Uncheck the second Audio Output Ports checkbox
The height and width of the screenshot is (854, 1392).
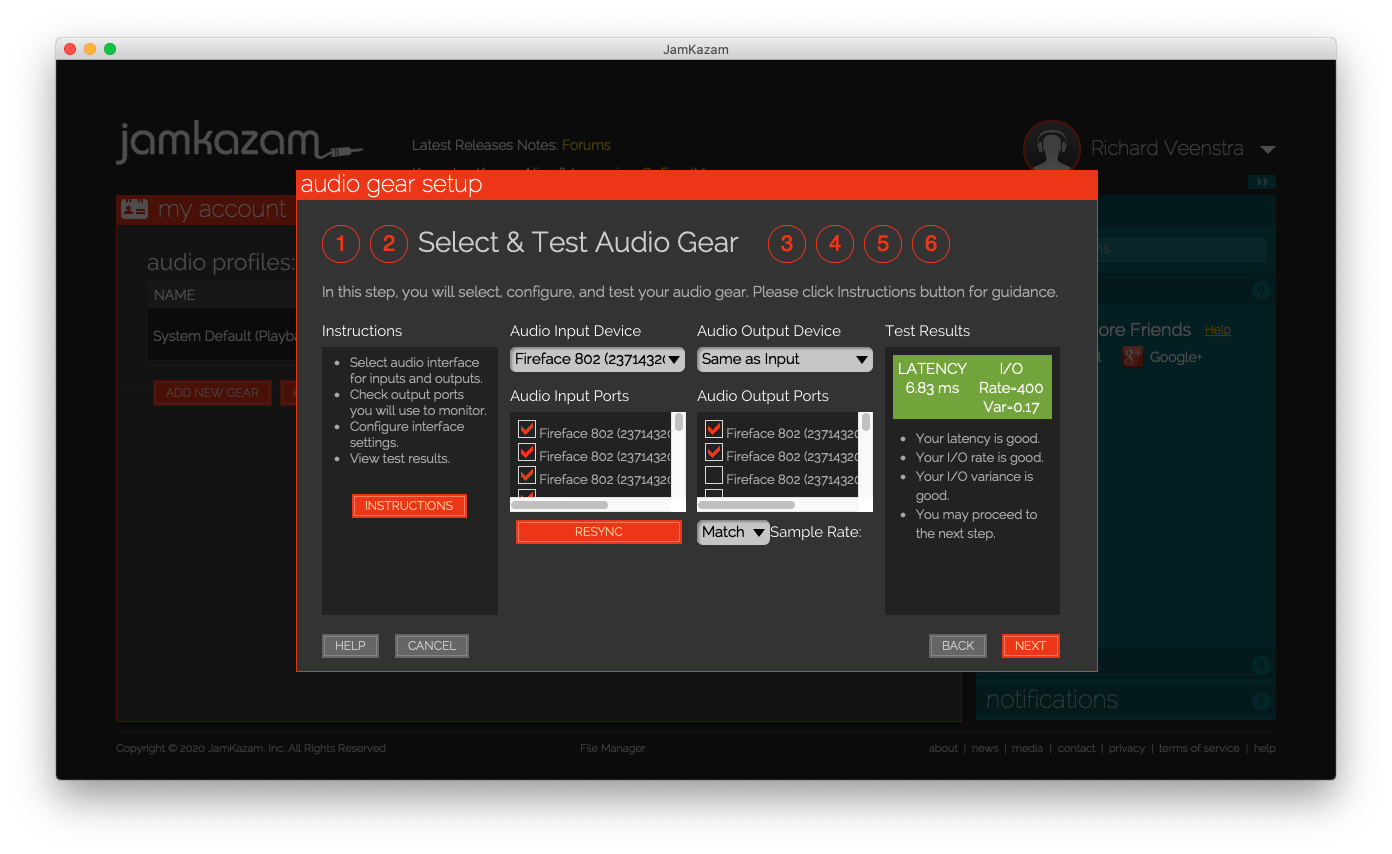click(714, 453)
